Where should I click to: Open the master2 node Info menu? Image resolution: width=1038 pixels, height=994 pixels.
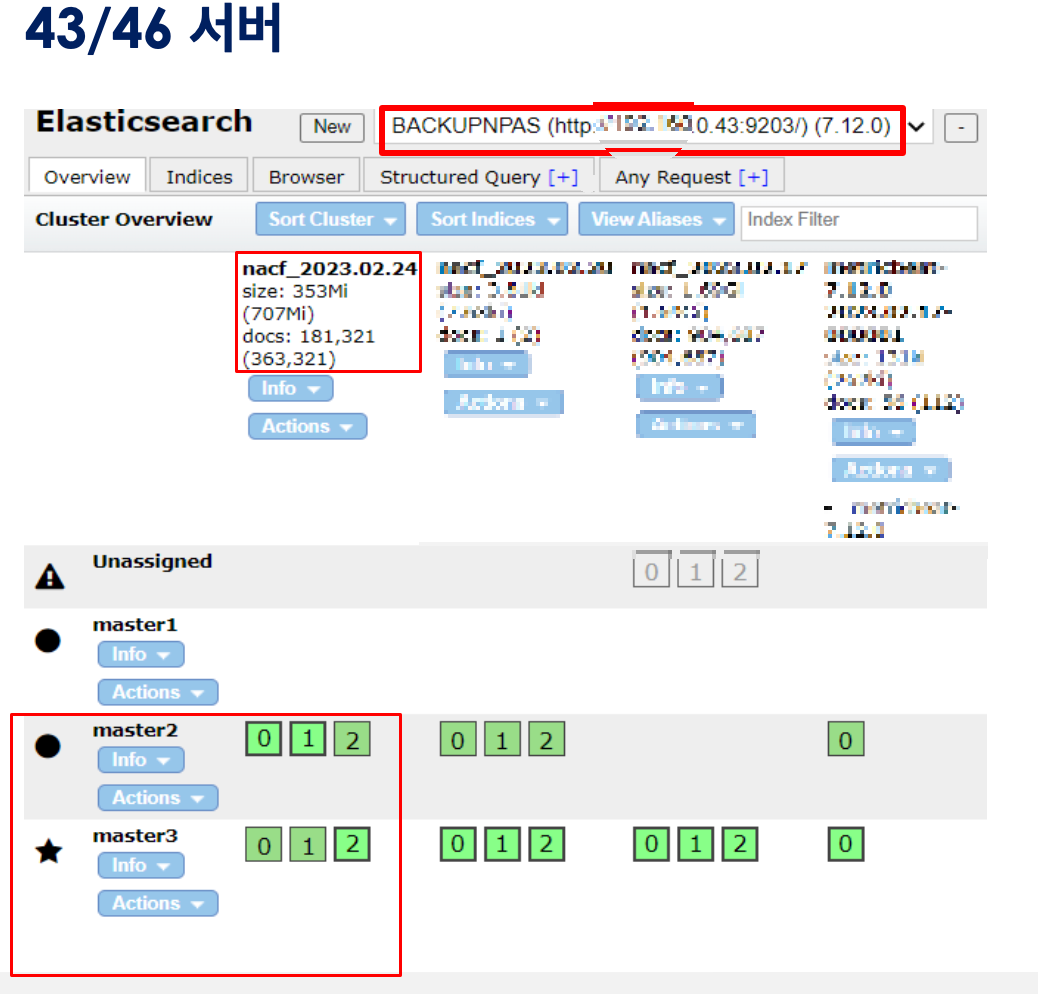pos(141,760)
